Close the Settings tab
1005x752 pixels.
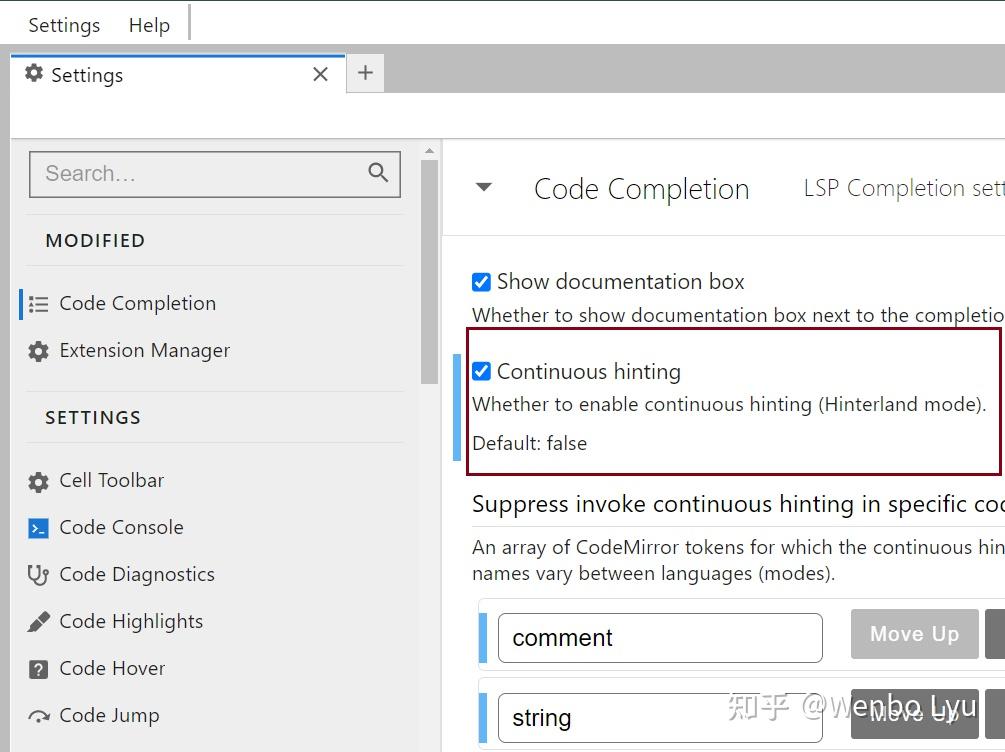point(320,75)
